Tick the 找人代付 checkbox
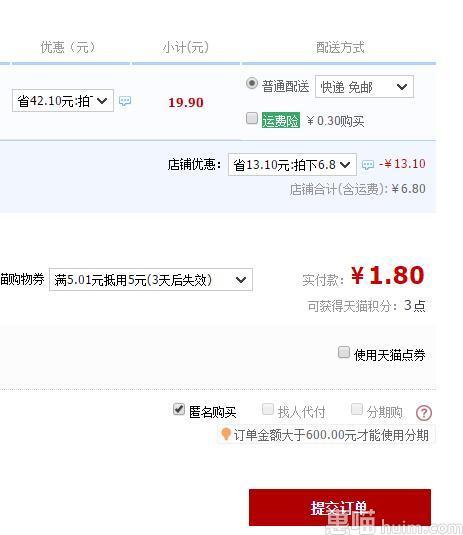Image resolution: width=463 pixels, height=535 pixels. (x=268, y=409)
